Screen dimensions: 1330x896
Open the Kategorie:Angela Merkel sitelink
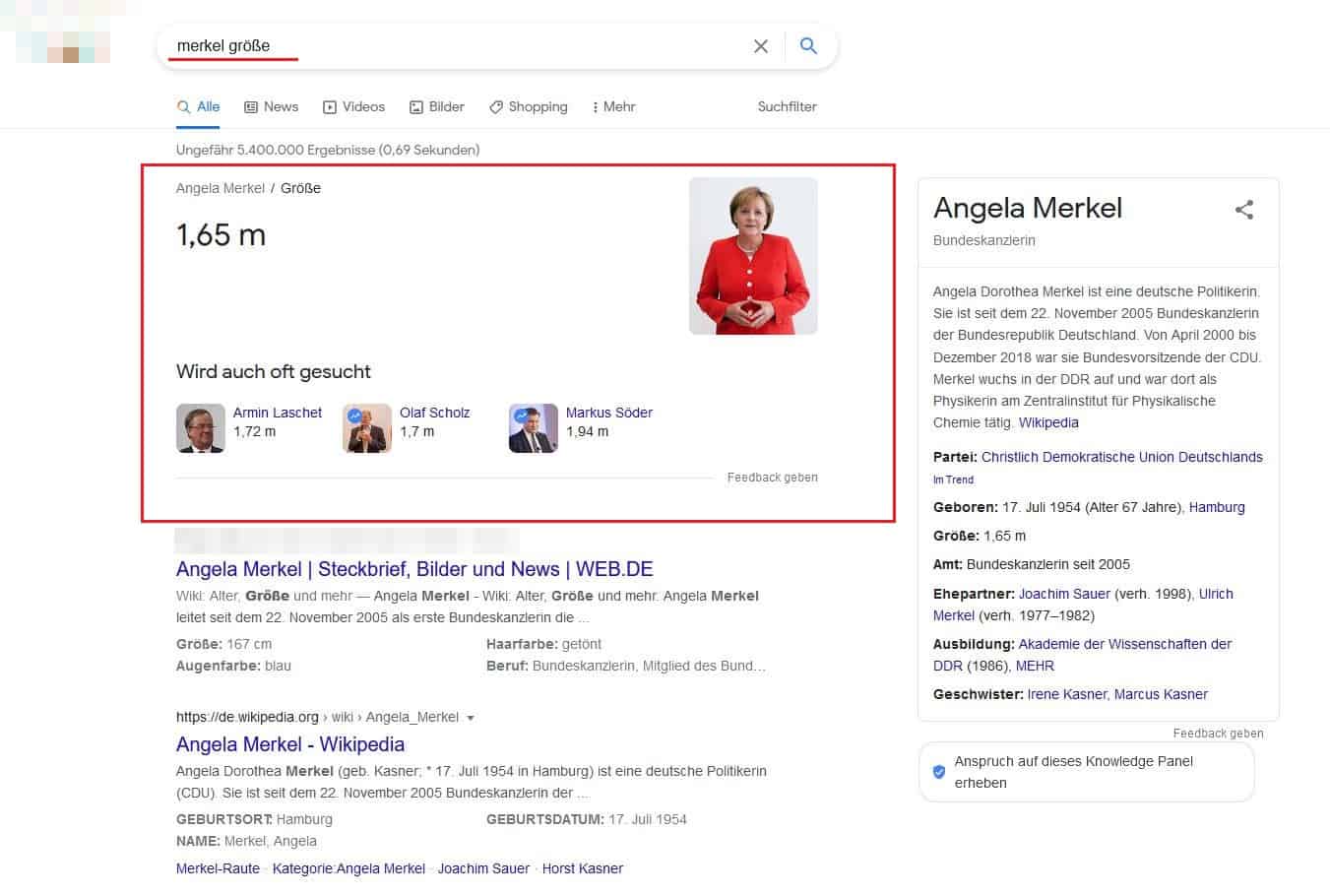pos(348,868)
